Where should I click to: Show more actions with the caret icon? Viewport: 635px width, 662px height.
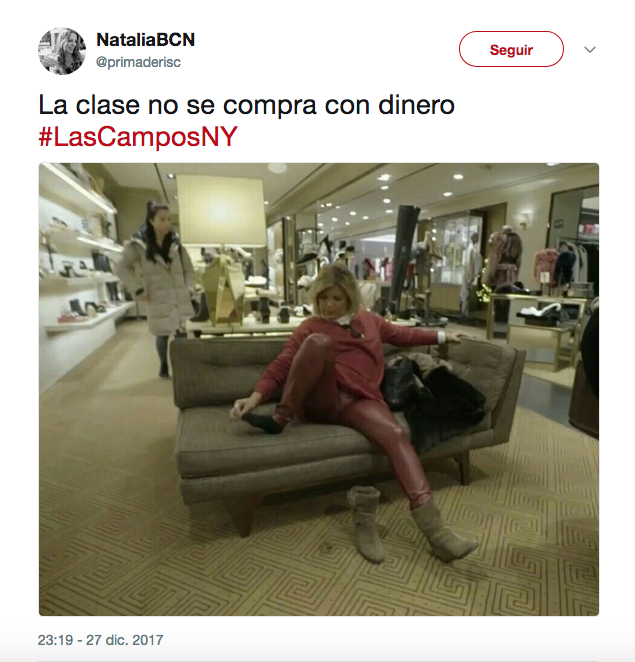[590, 49]
